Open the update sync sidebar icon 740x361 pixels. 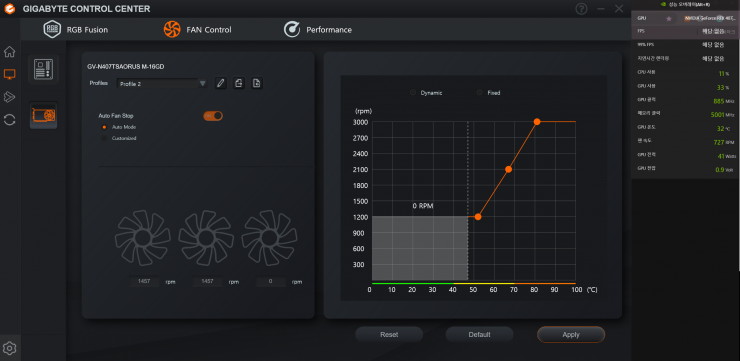(9, 119)
